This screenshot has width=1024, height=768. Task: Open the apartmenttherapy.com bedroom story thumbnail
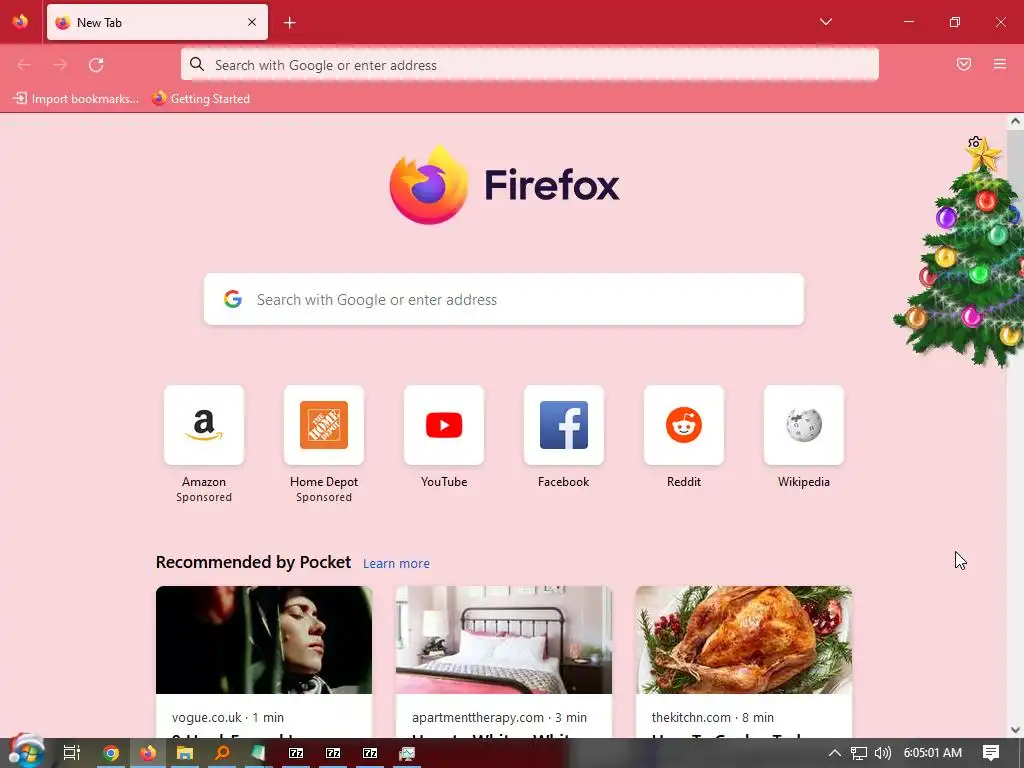click(504, 640)
